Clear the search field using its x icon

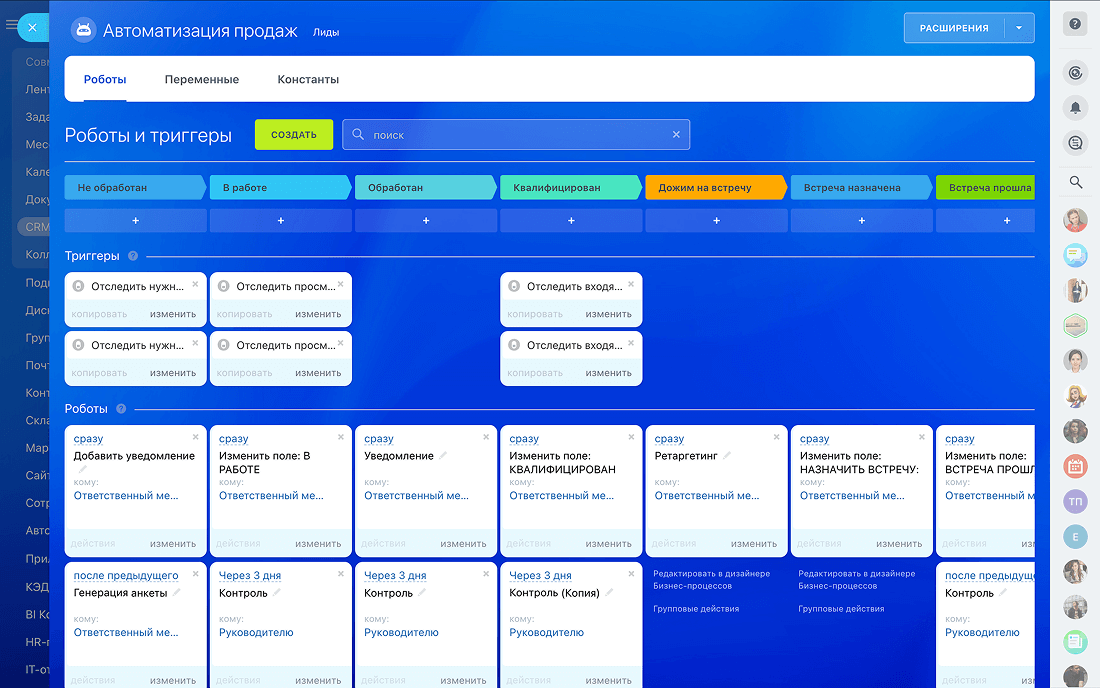point(676,134)
